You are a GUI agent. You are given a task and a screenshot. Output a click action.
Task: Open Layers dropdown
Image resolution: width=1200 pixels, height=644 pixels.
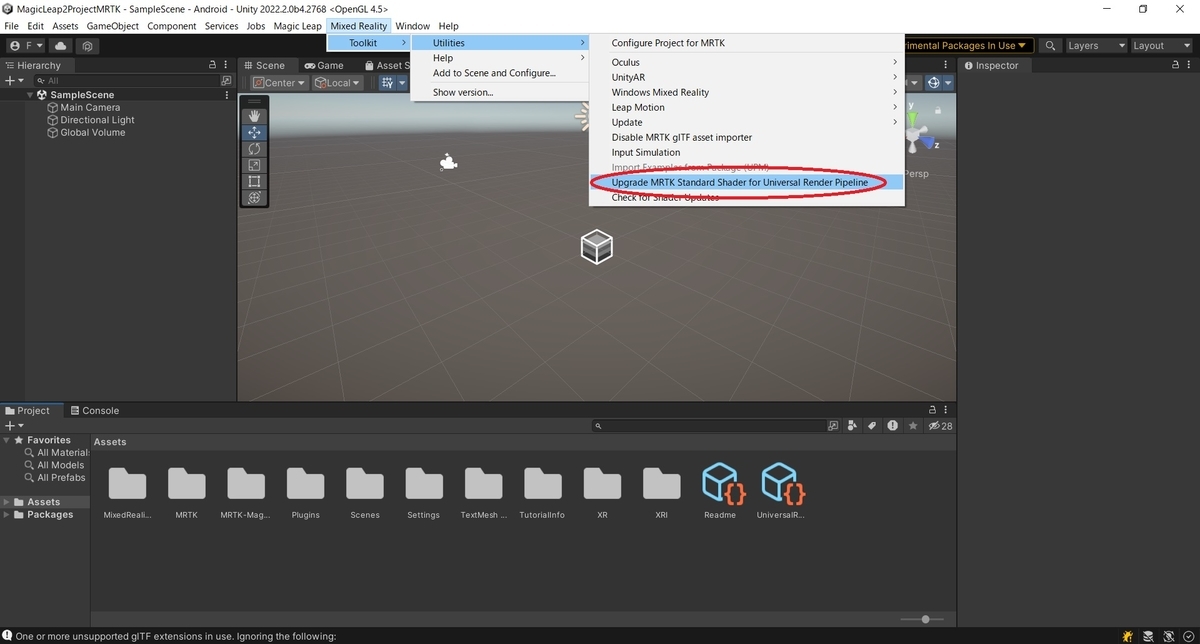tap(1096, 46)
